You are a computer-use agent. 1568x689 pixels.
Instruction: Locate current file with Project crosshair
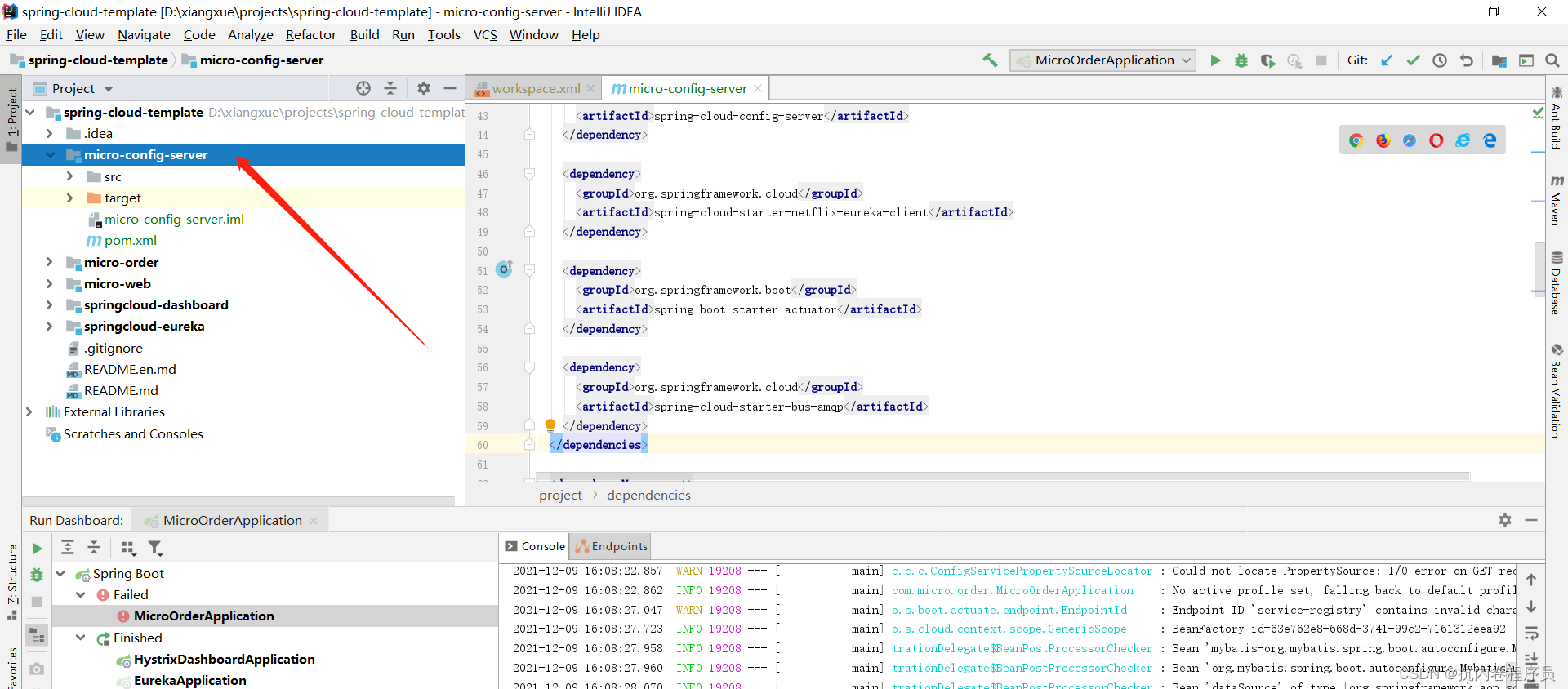pos(363,88)
